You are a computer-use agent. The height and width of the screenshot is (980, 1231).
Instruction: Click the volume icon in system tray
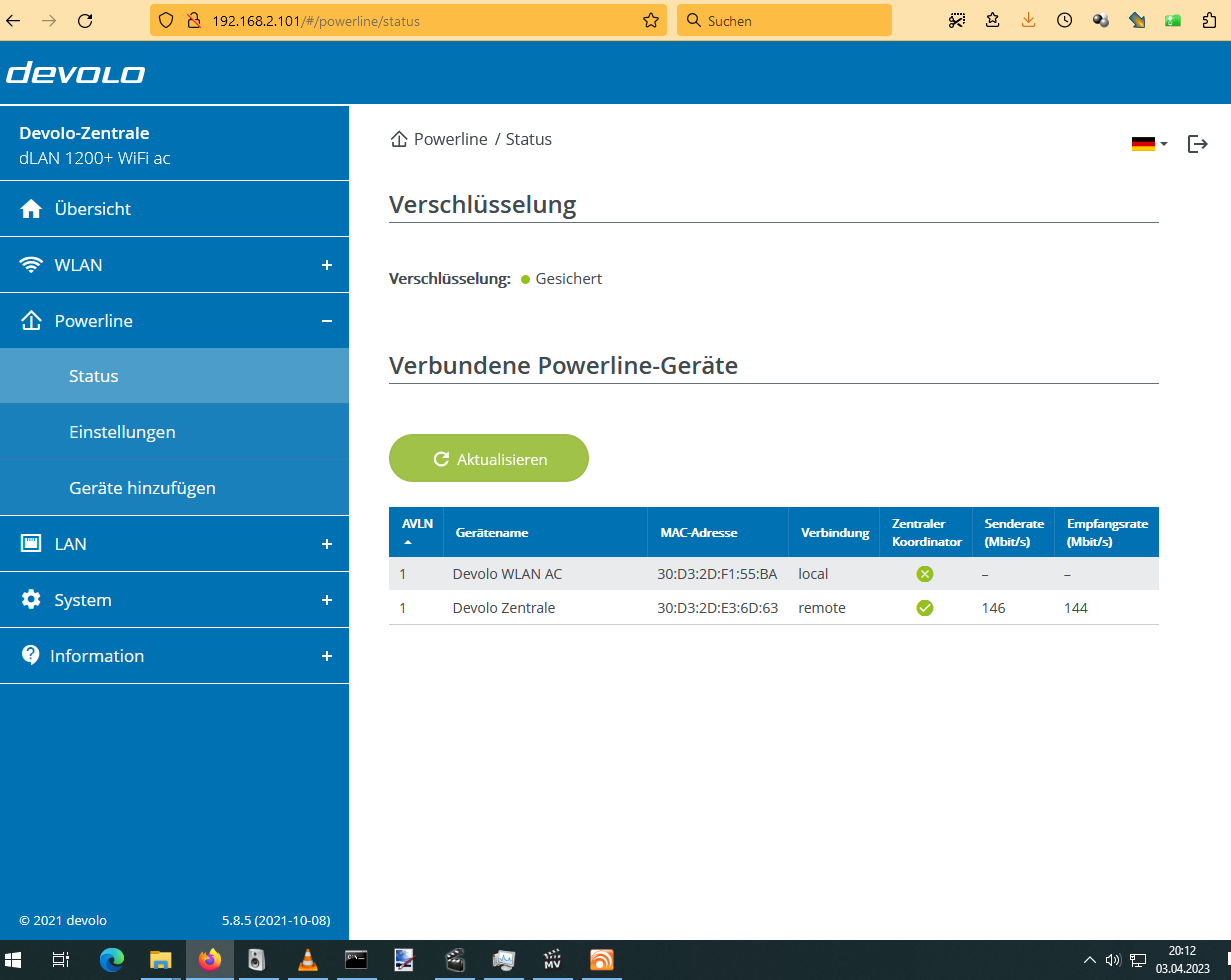[x=1113, y=960]
